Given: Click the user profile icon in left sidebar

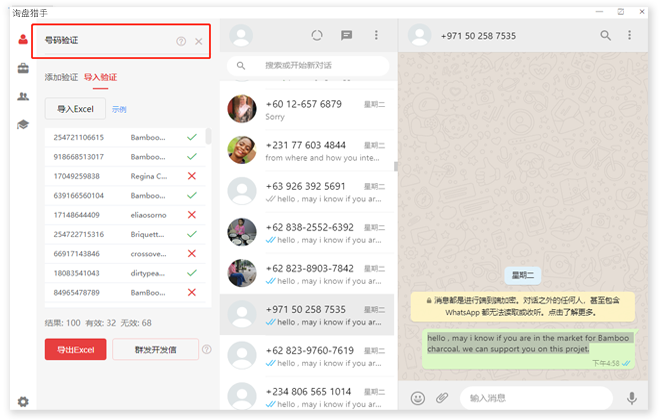Looking at the screenshot, I should click(x=22, y=40).
